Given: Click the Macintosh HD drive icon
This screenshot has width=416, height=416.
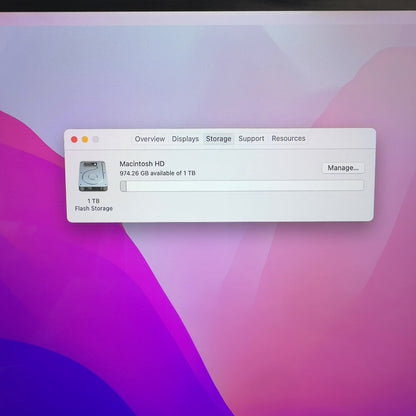Looking at the screenshot, I should 93,176.
